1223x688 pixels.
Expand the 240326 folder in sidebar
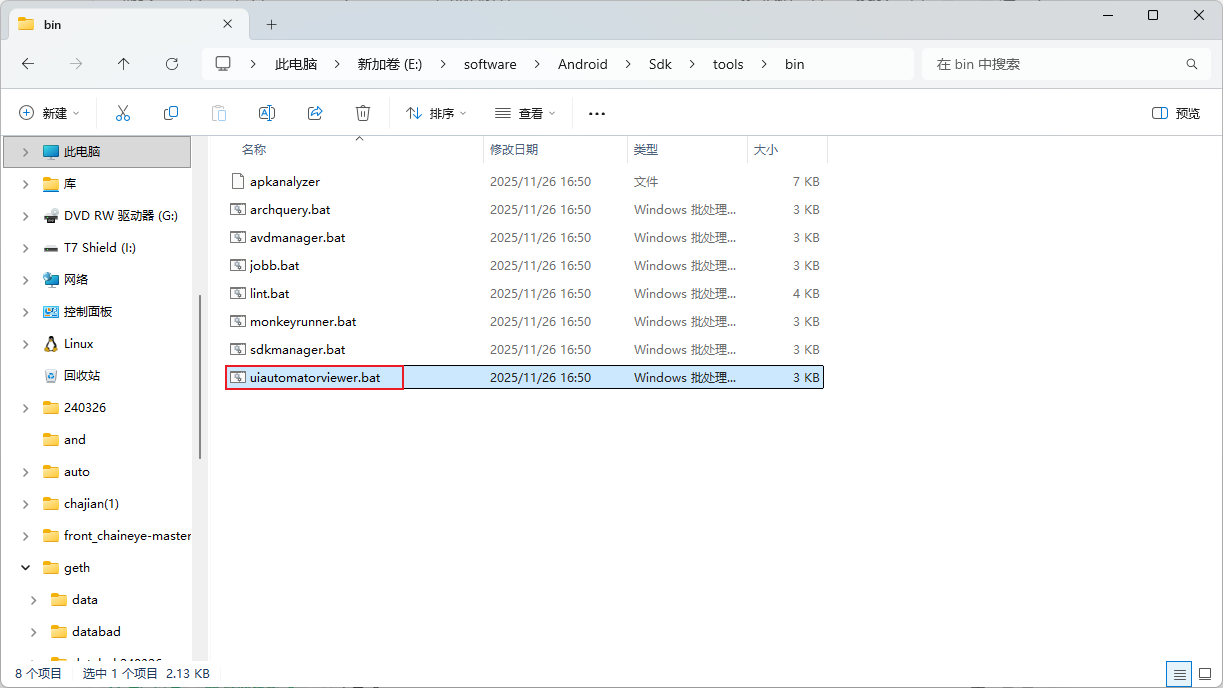pos(26,408)
